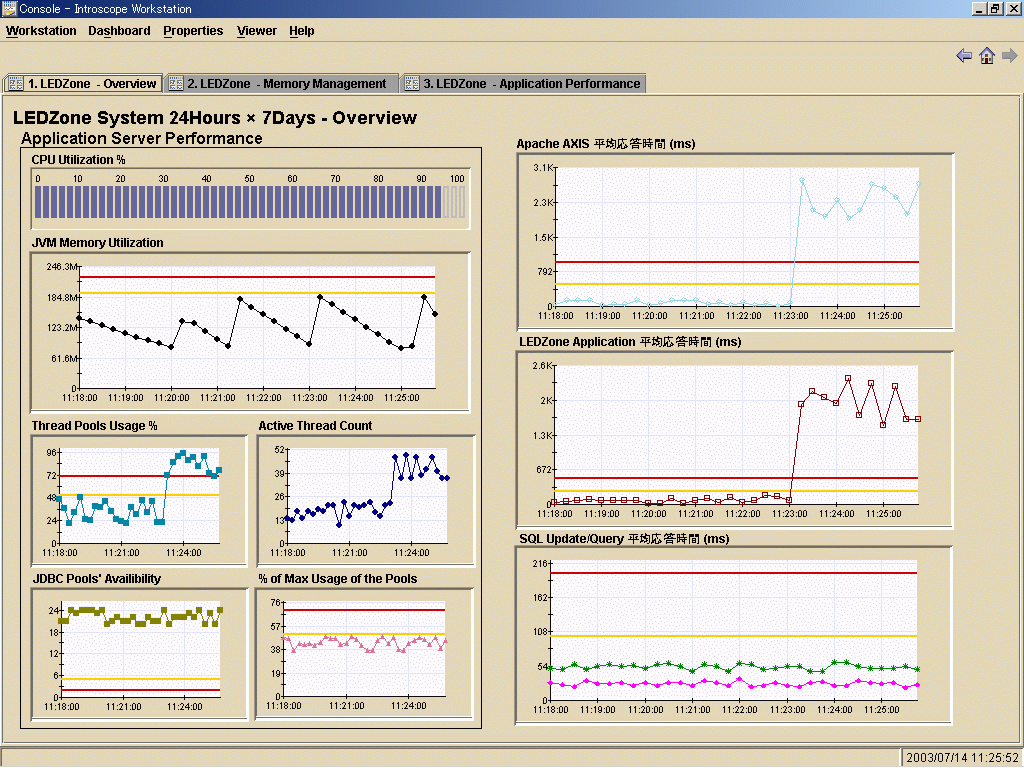Close the Introscope Workstation window

click(1012, 8)
